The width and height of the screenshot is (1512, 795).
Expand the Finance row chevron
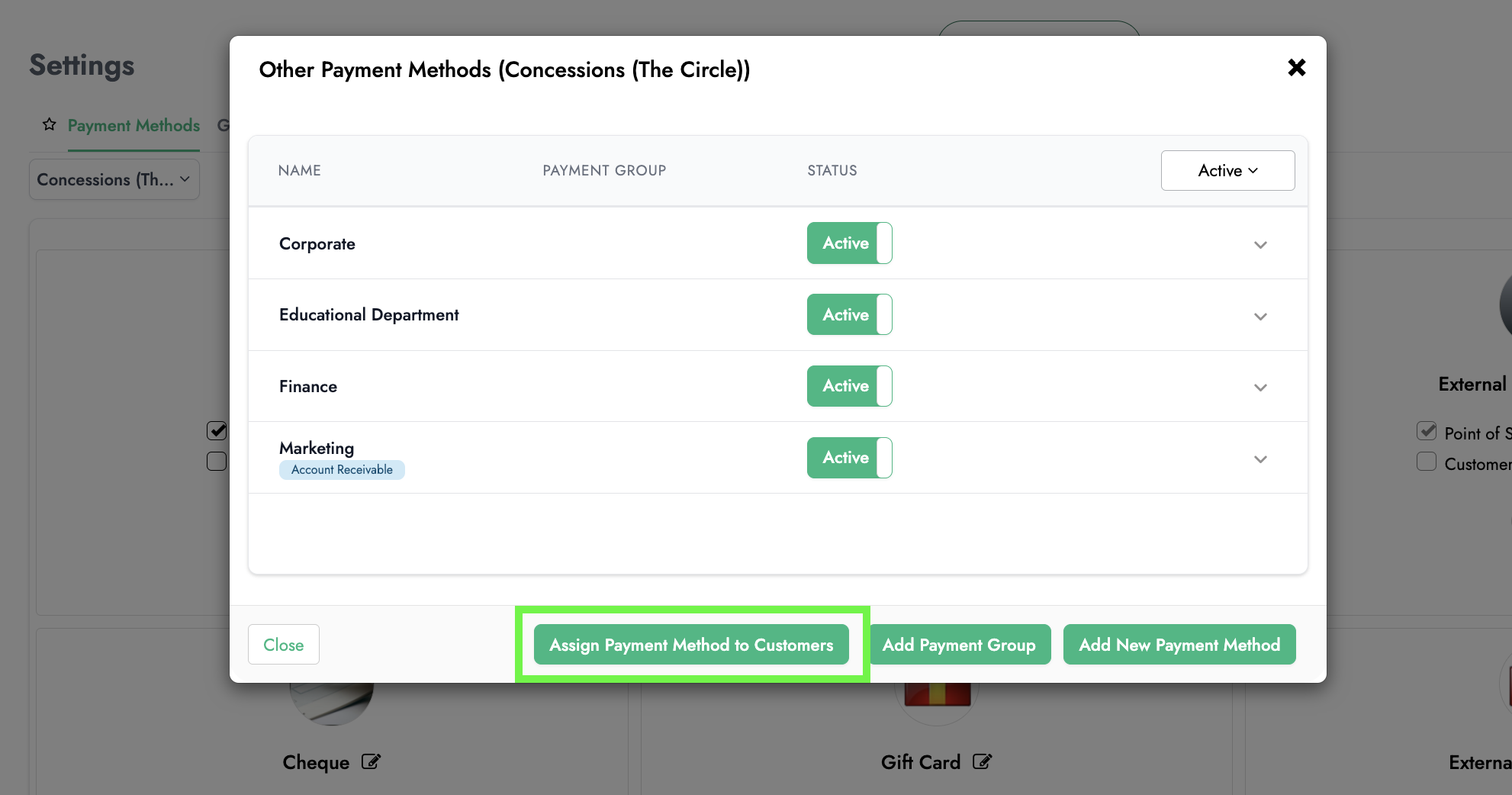pyautogui.click(x=1260, y=388)
